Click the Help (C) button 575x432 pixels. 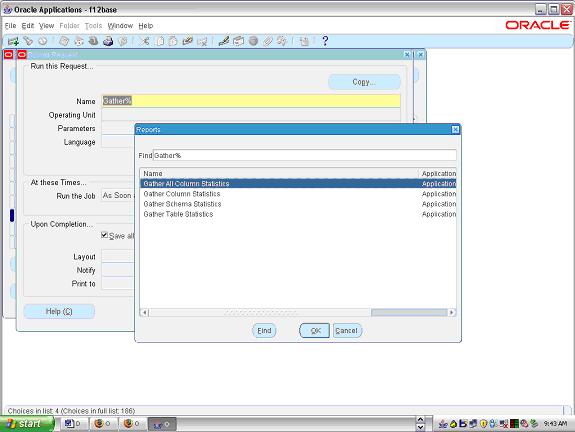[59, 311]
